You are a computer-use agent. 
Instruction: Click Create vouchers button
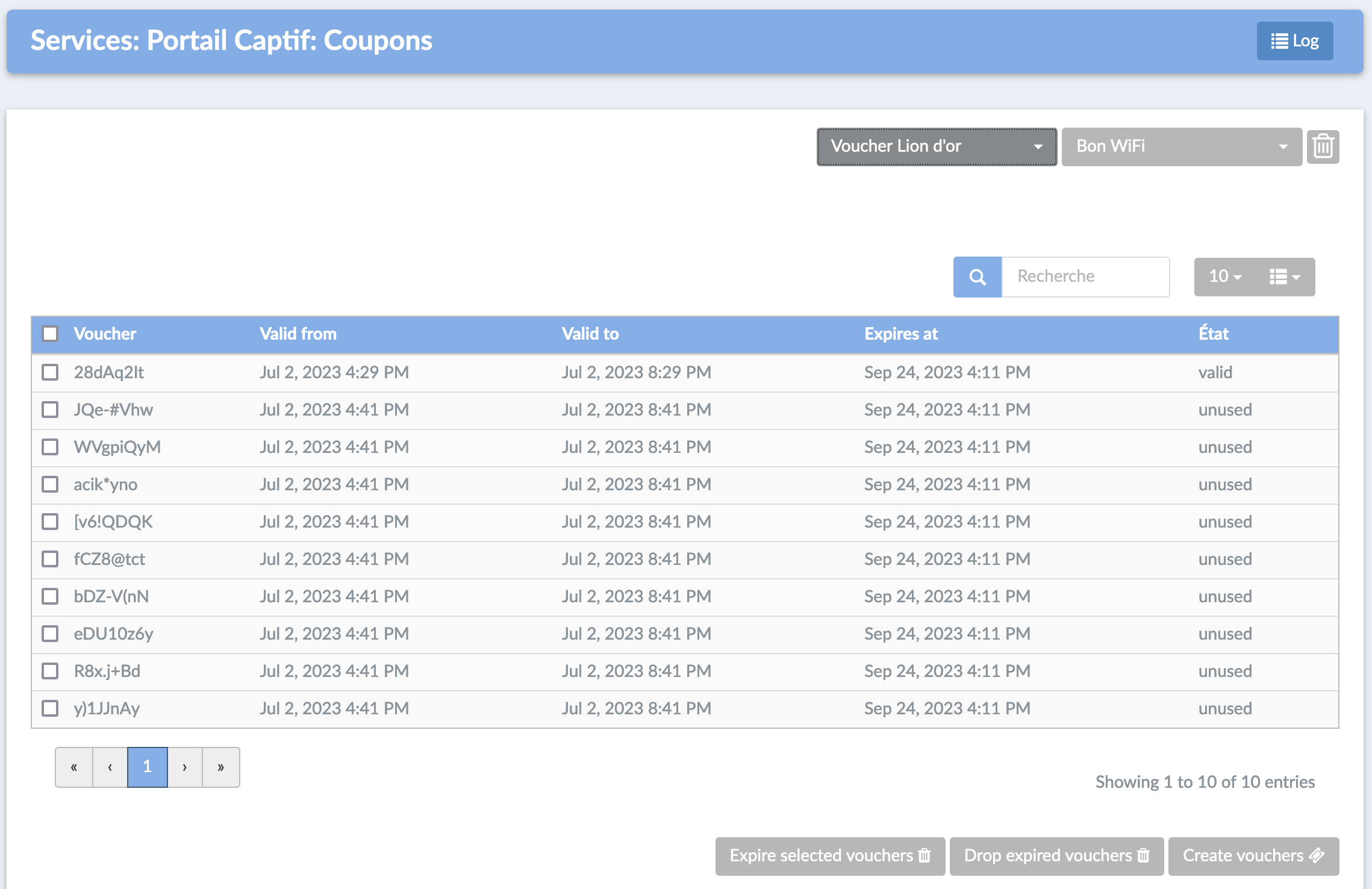click(x=1253, y=856)
